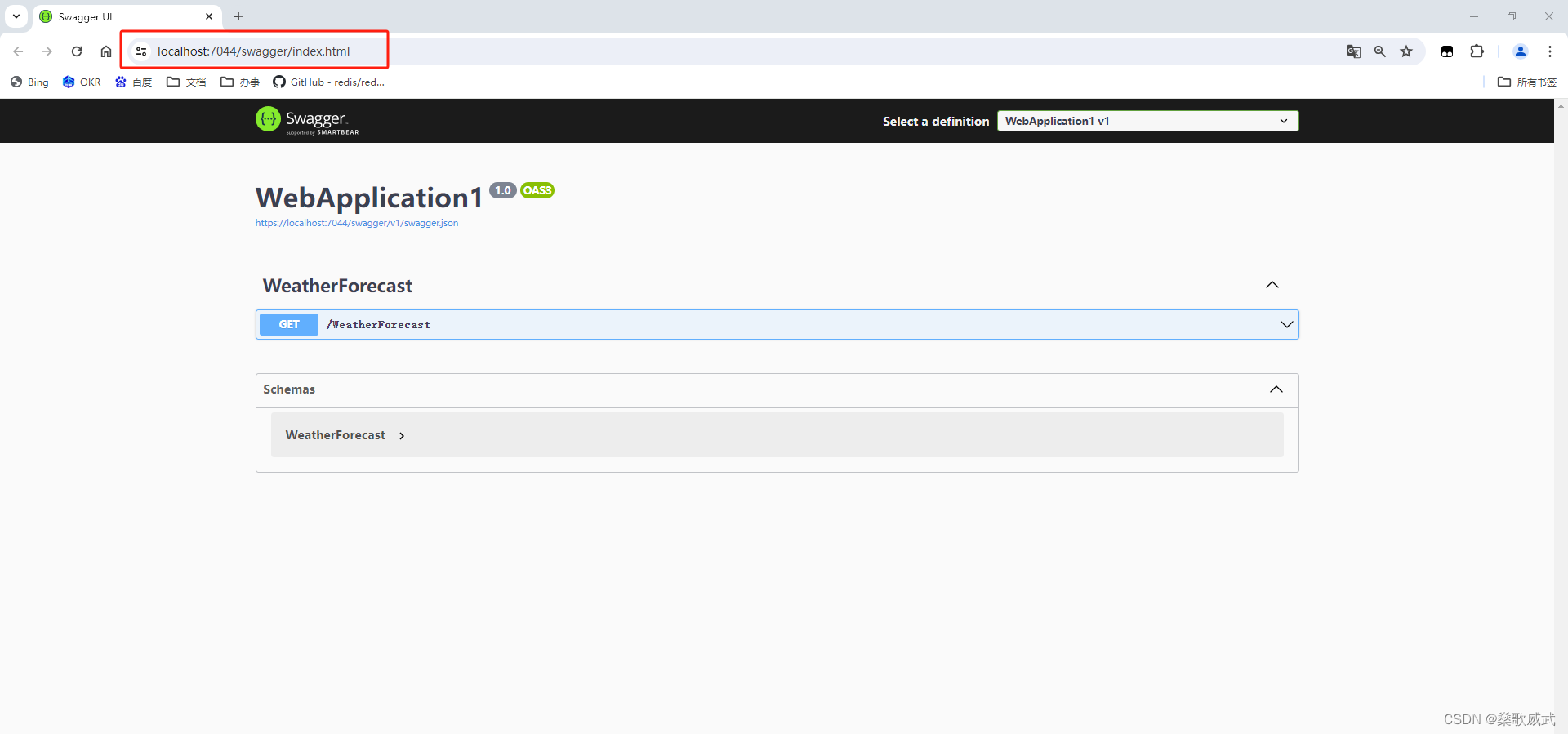Open the swagger.json link
Image resolution: width=1568 pixels, height=734 pixels.
(357, 223)
